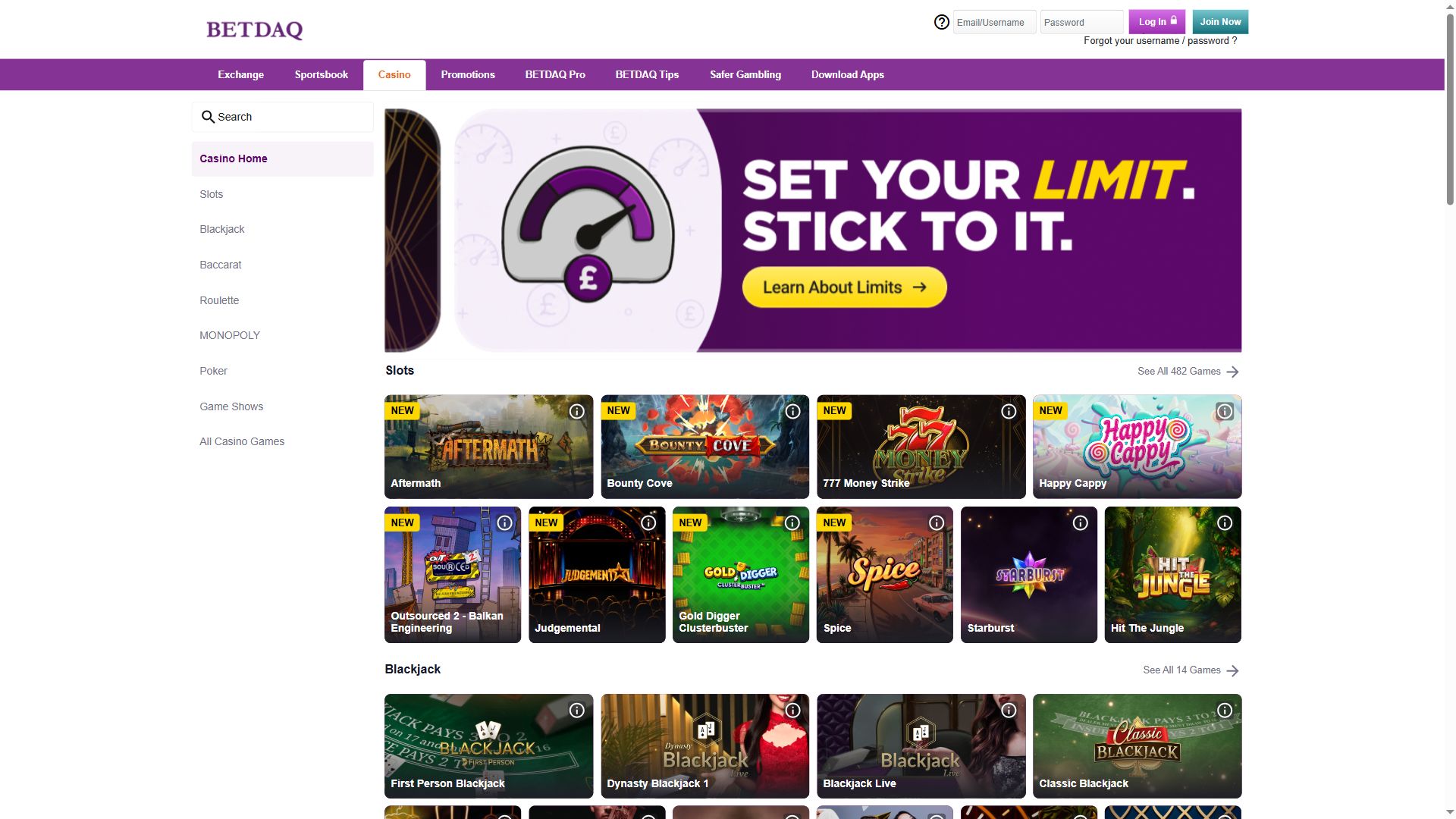The image size is (1456, 819).
Task: View info for First Person Blackjack
Action: [x=576, y=711]
